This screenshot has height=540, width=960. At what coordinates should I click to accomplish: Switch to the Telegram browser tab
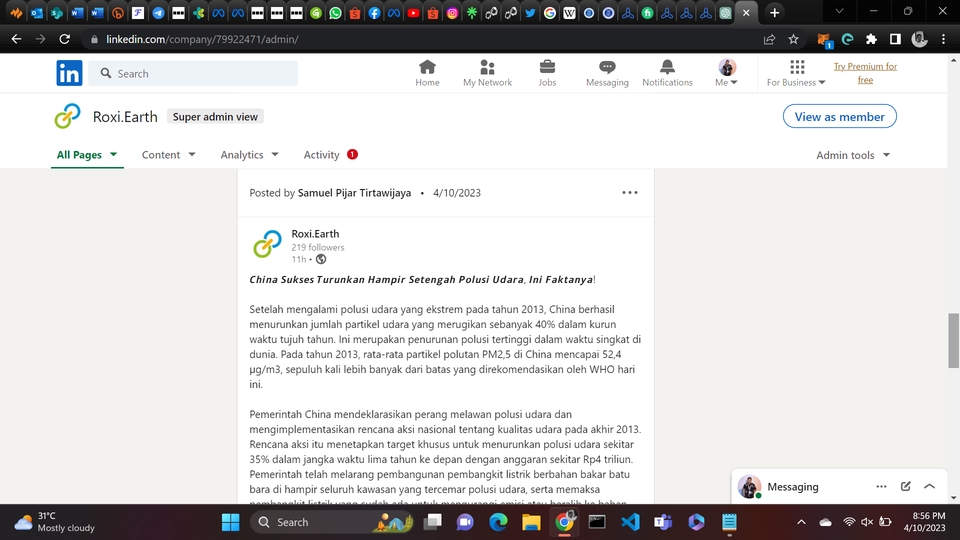point(158,12)
